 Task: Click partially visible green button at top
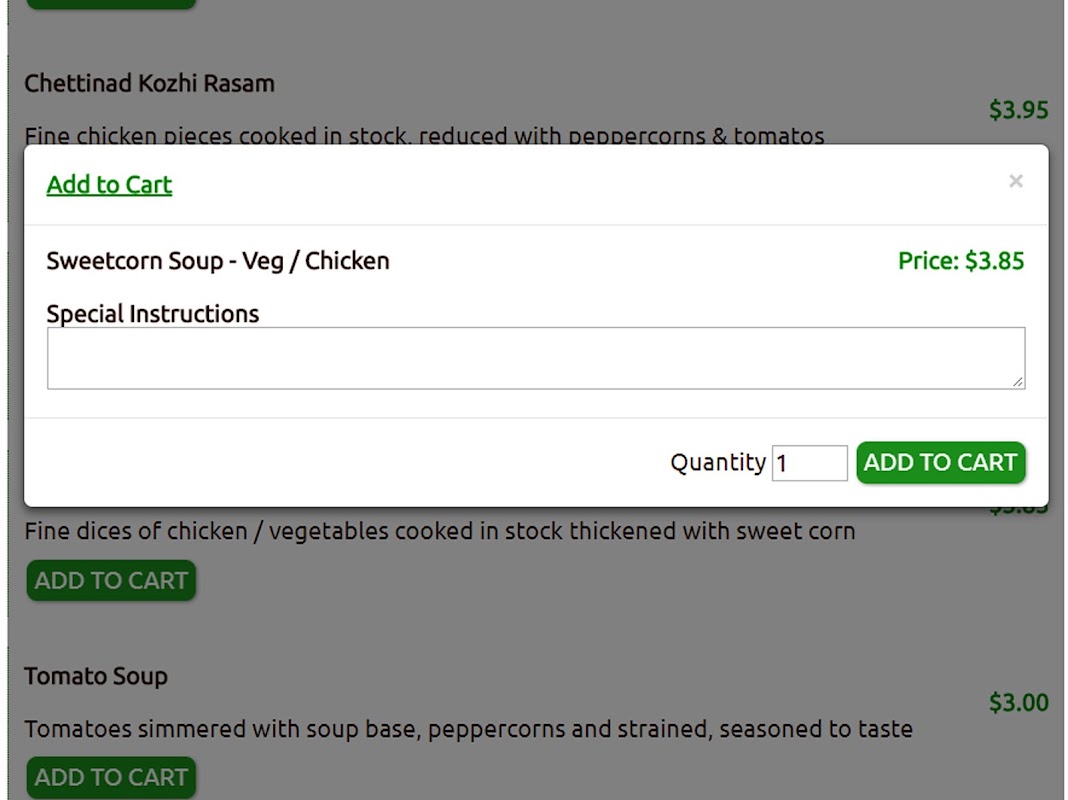pyautogui.click(x=111, y=3)
